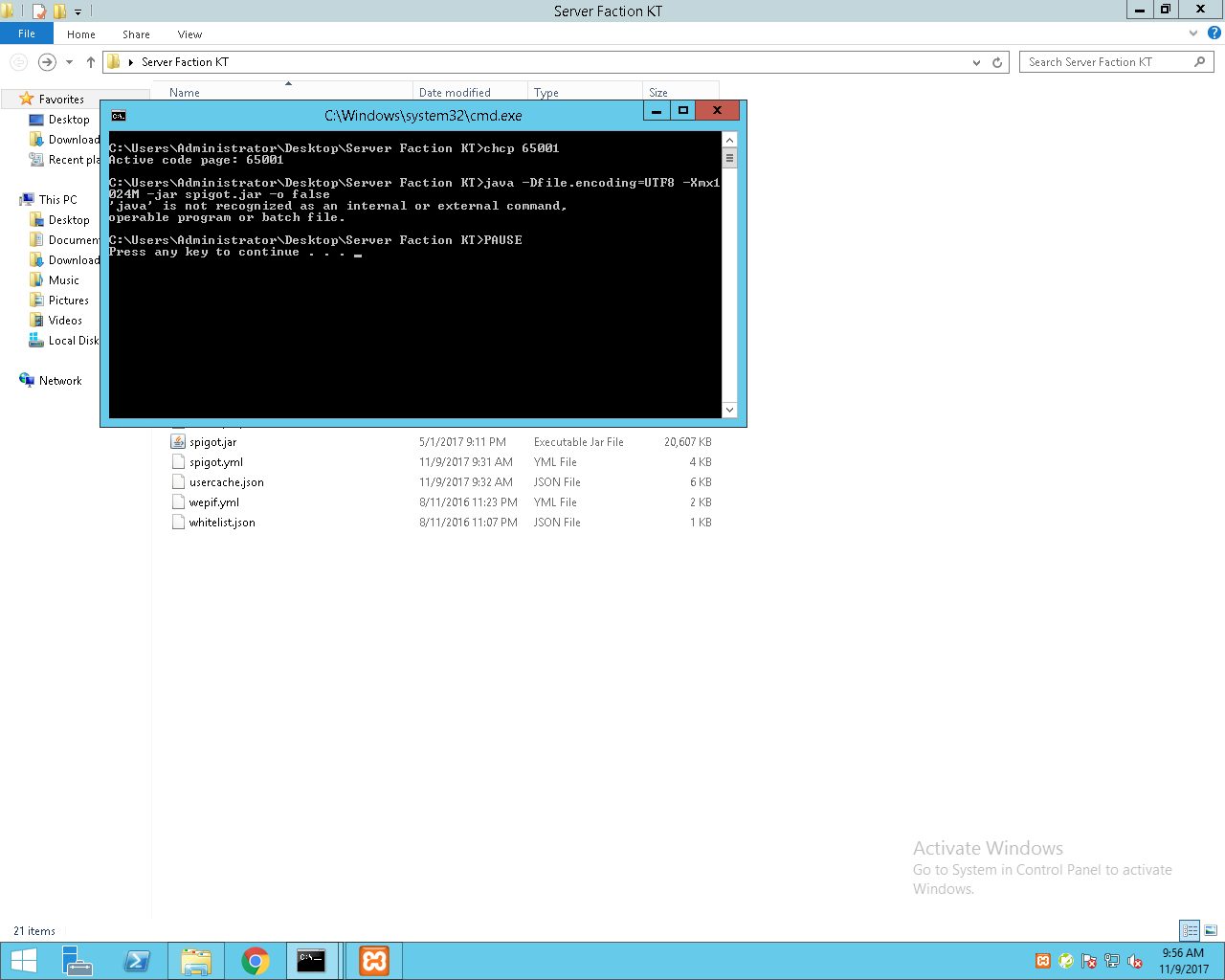Open Windows PowerShell from the taskbar
Viewport: 1225px width, 980px height.
(x=137, y=961)
